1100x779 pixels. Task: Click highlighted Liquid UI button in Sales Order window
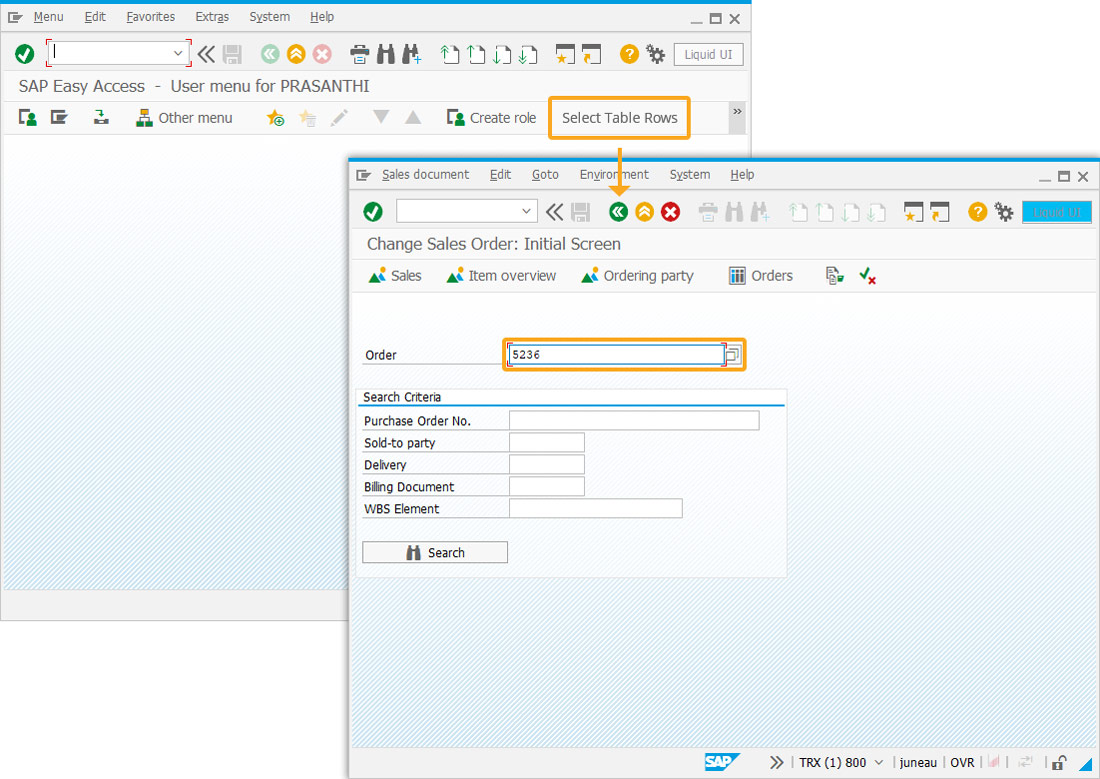[1057, 212]
